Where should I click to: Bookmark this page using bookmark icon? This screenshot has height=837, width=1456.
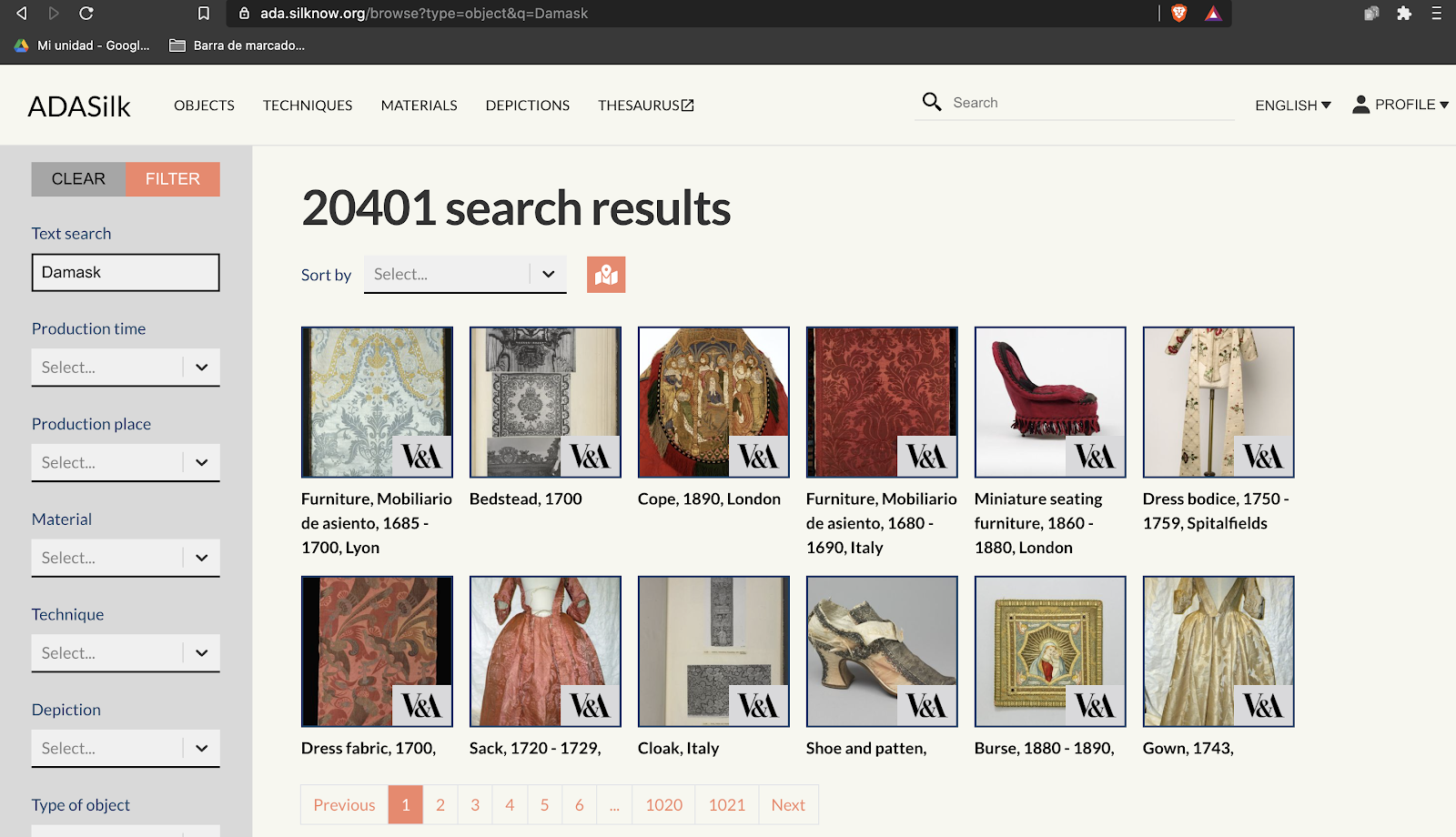204,13
